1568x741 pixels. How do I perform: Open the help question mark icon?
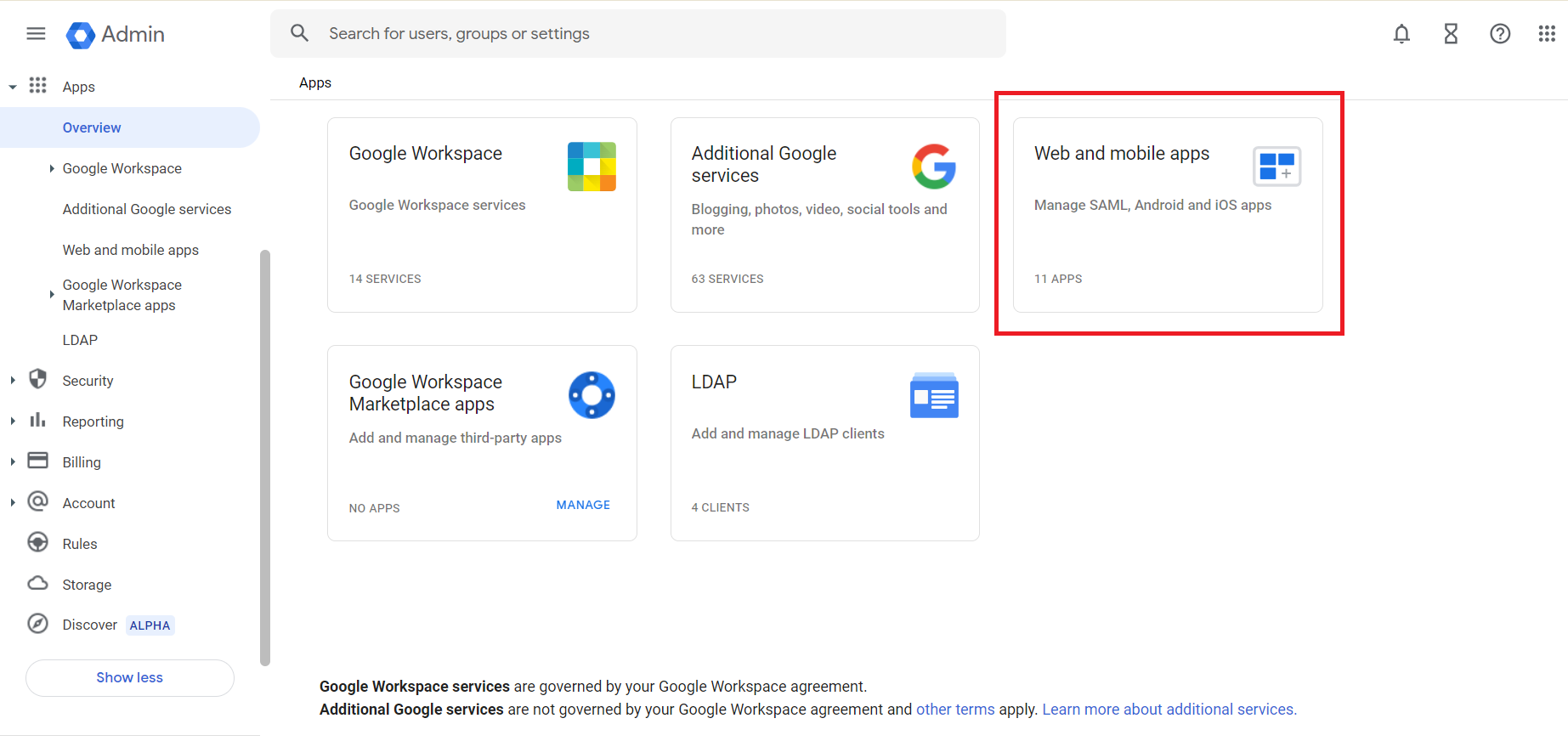[1500, 34]
